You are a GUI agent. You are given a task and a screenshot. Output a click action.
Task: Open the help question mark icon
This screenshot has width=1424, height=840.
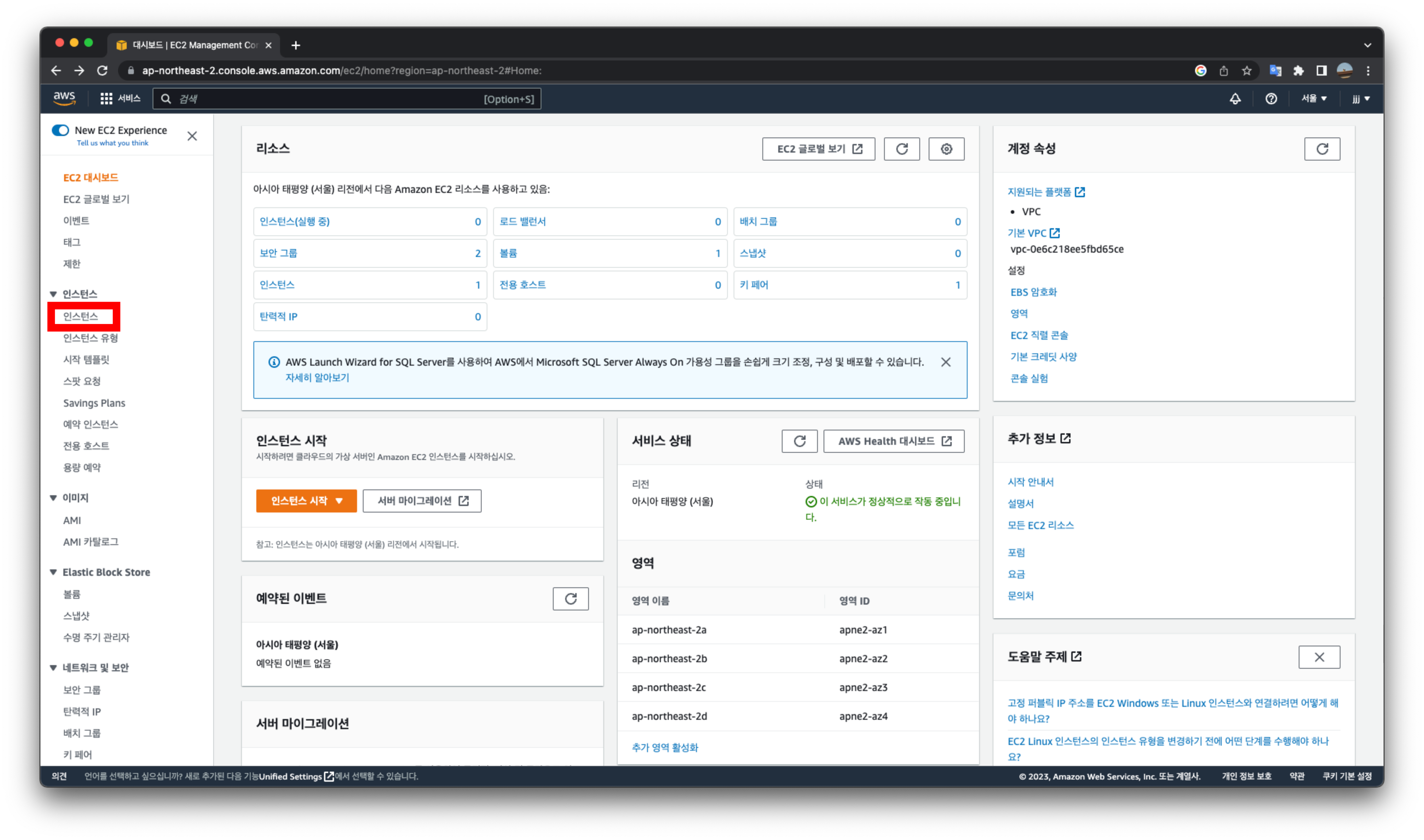pos(1271,99)
